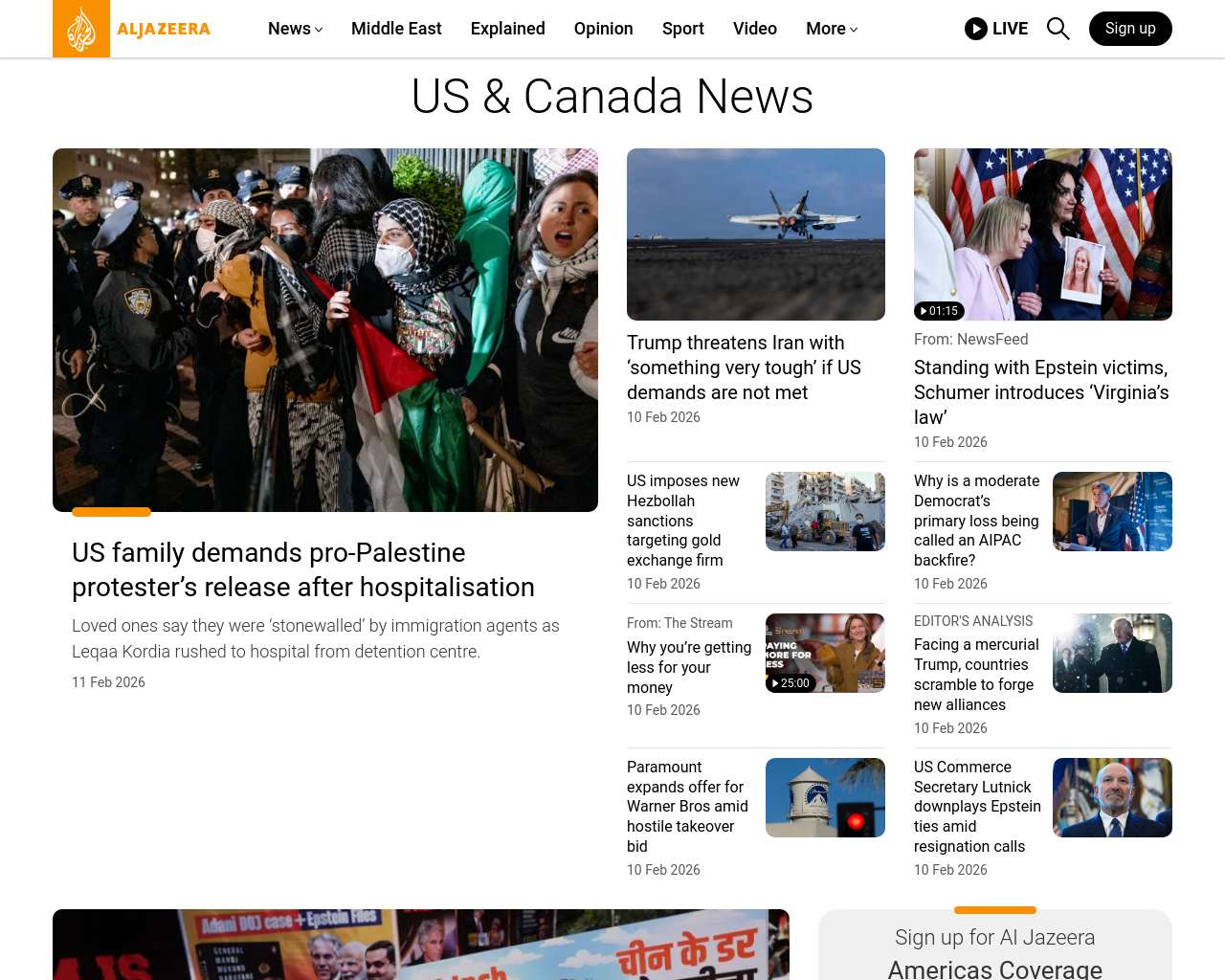The image size is (1225, 980).
Task: Open the search magnifier icon
Action: pyautogui.click(x=1058, y=29)
